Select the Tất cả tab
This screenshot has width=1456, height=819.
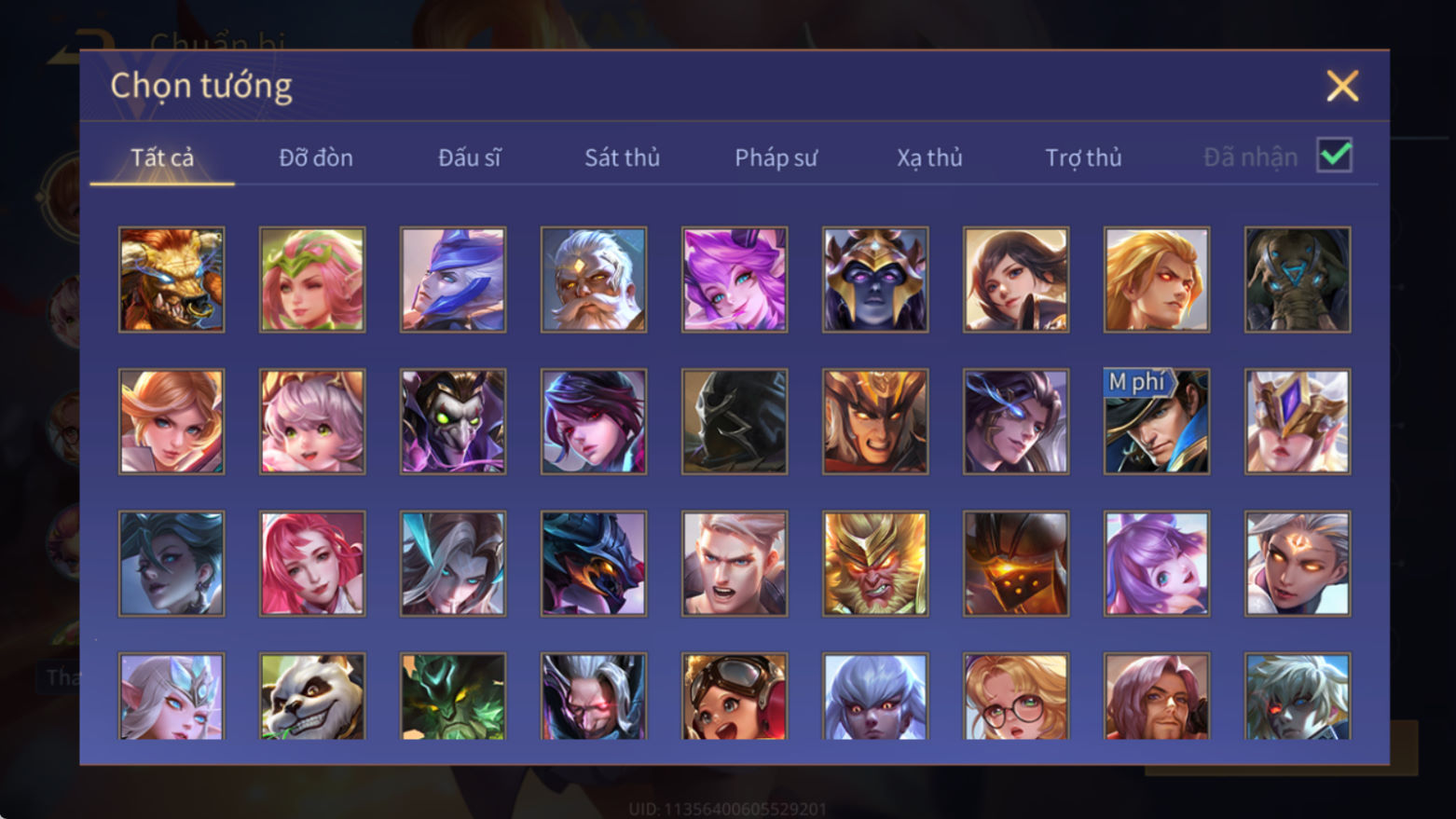(x=162, y=157)
